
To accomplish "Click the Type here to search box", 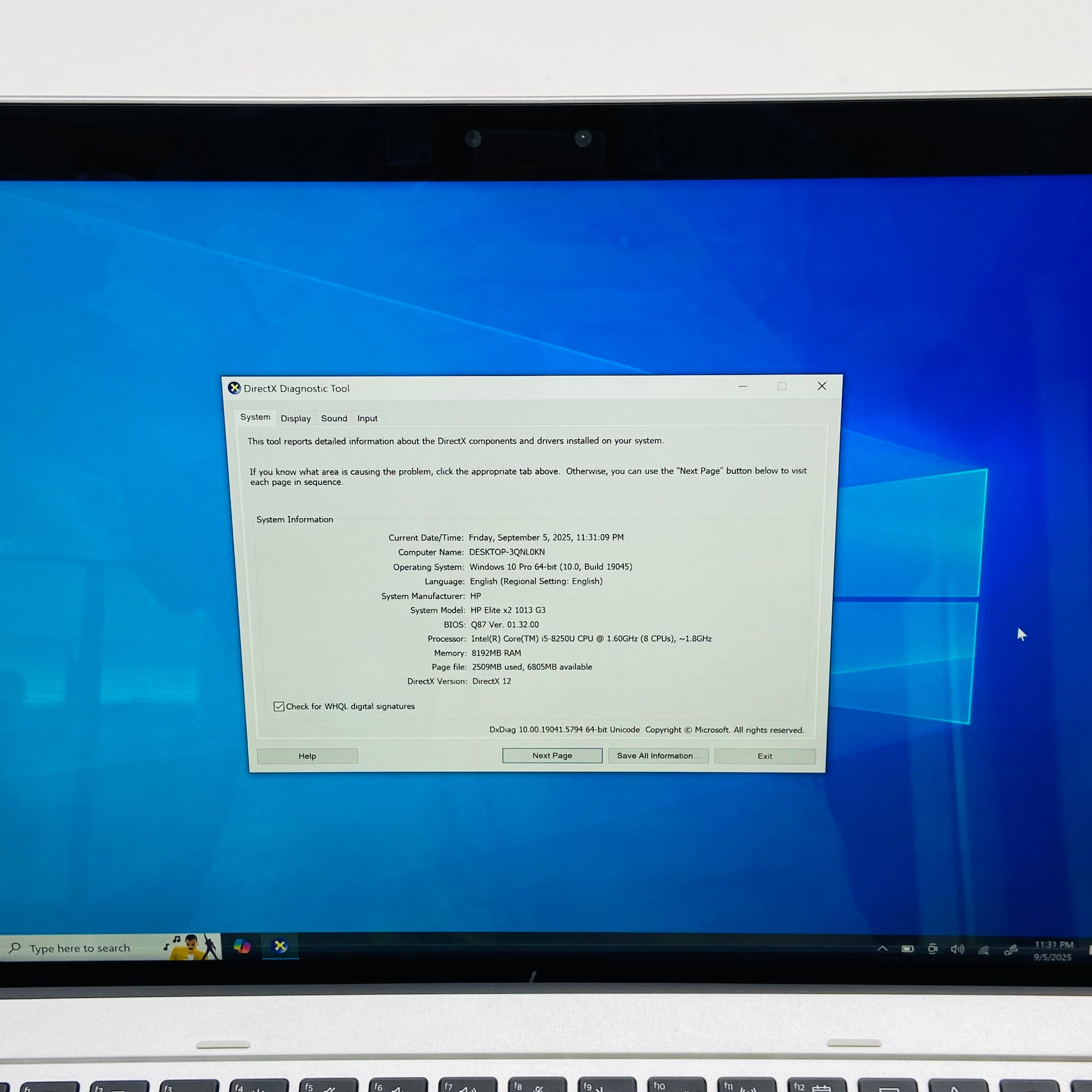I will click(85, 949).
